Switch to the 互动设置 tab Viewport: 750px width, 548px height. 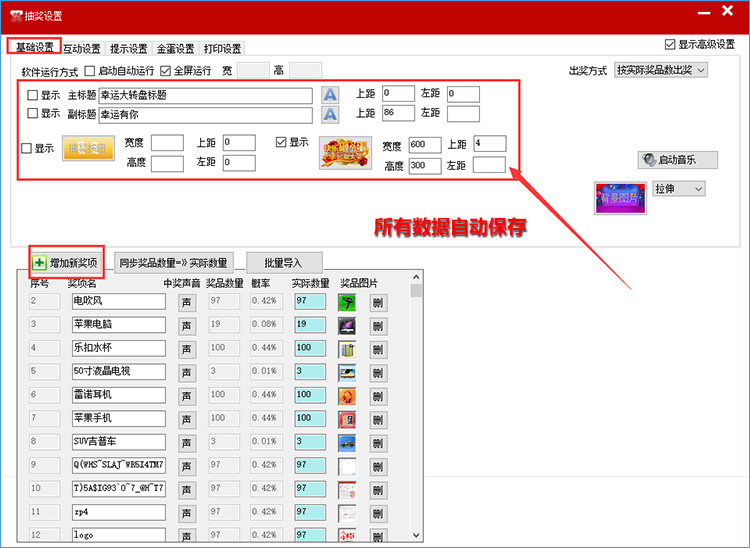tap(81, 49)
